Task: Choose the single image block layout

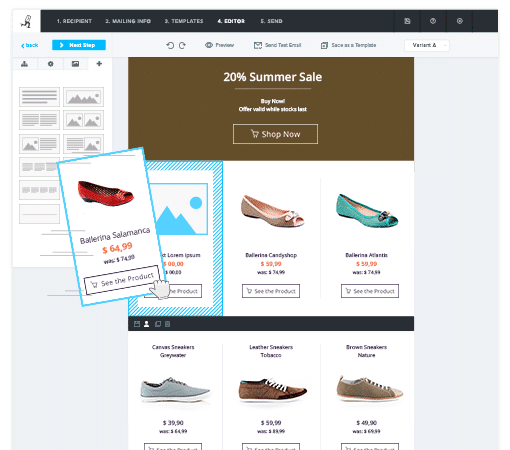Action: tap(83, 97)
